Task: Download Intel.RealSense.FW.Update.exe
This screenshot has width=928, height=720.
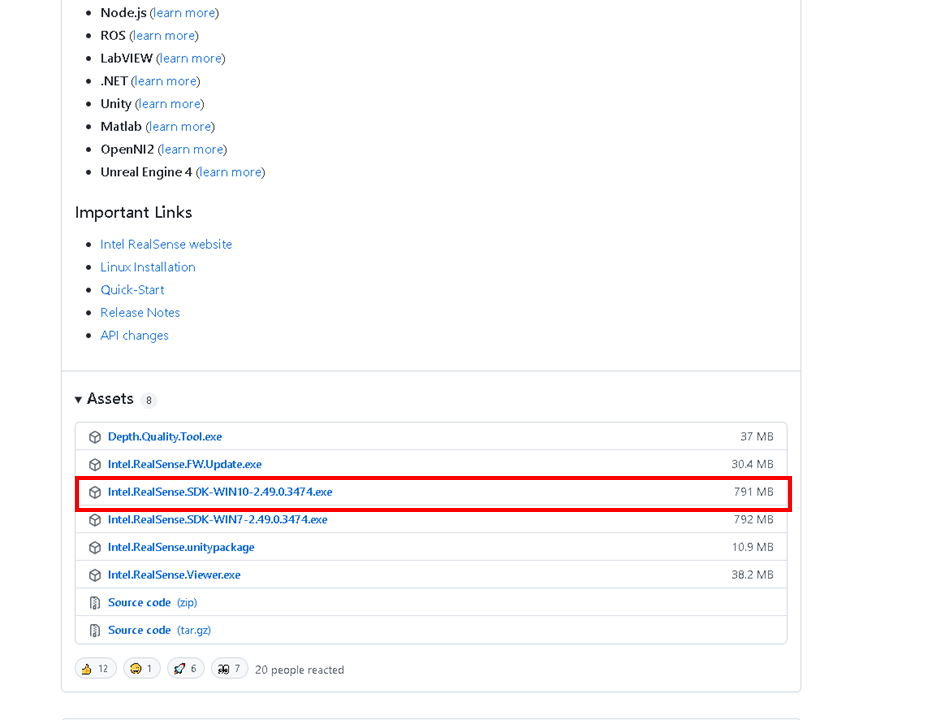Action: click(x=185, y=464)
